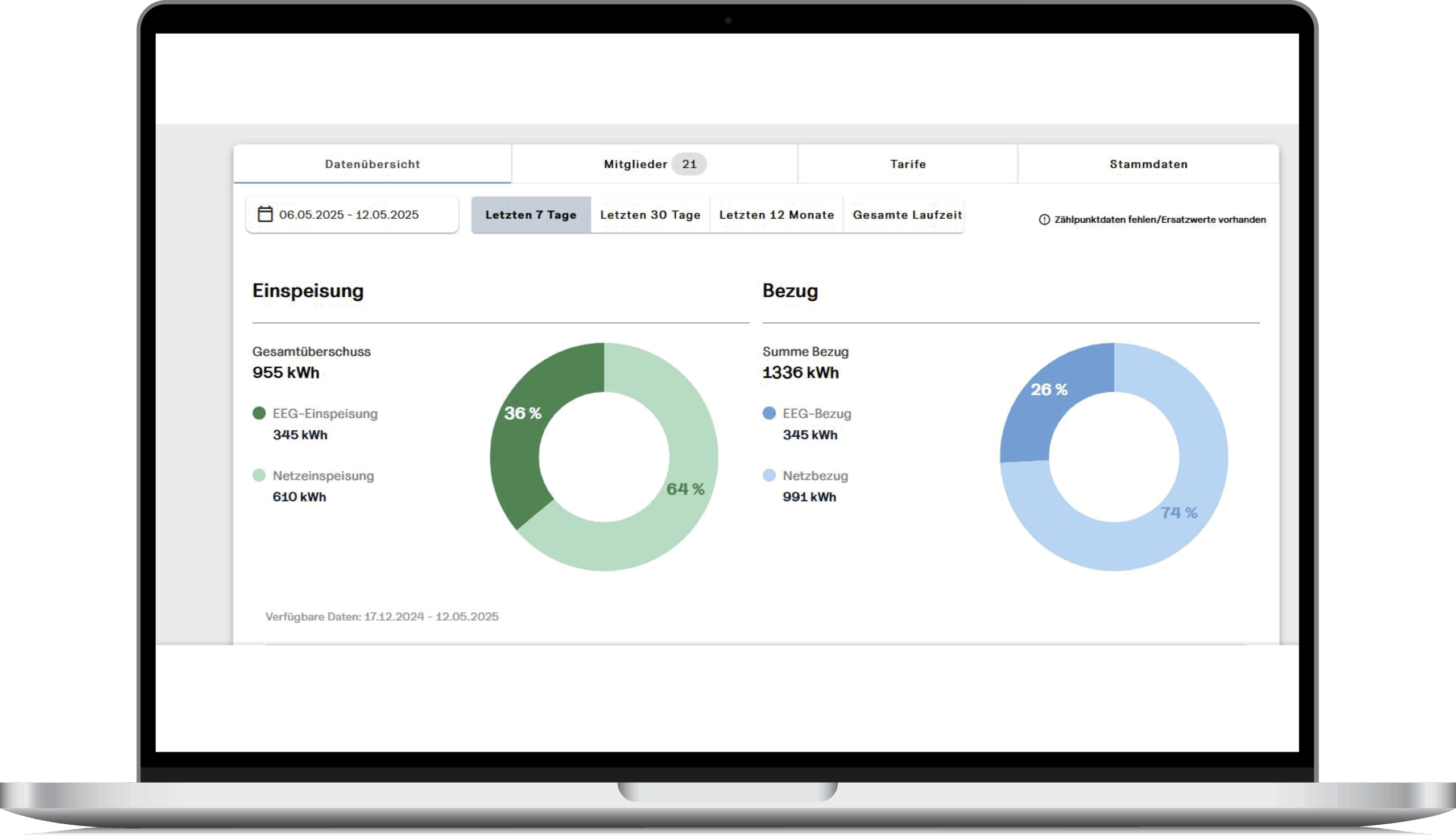Click the info icon beside Zählpunktdaten notice
This screenshot has width=1456, height=835.
(x=1044, y=219)
